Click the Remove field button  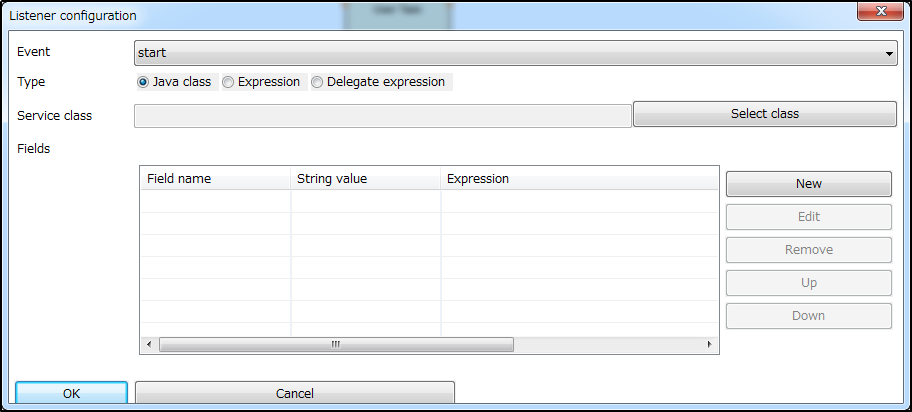pos(808,250)
